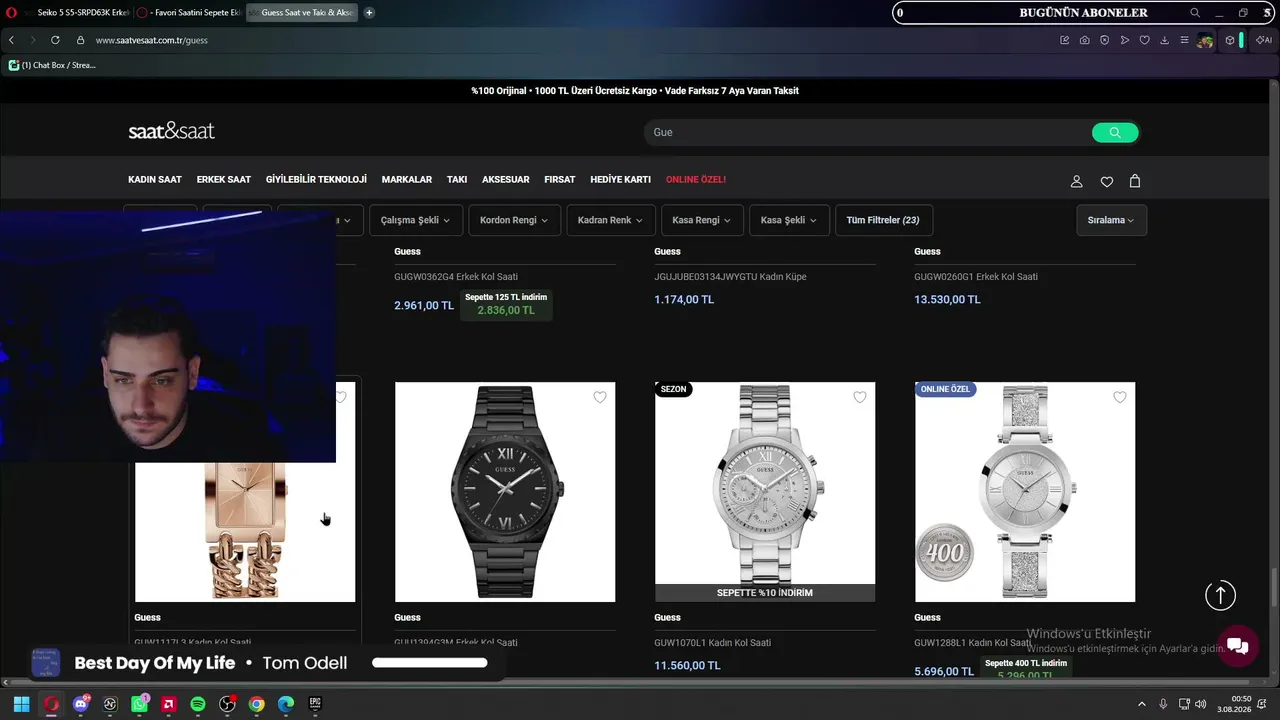The width and height of the screenshot is (1280, 720).
Task: Open OBS Studio from the taskbar
Action: coord(227,704)
